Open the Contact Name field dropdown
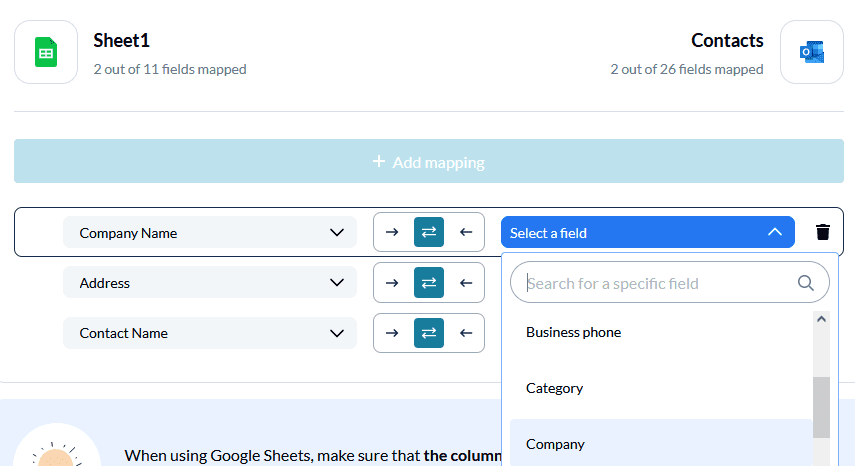 (x=210, y=333)
